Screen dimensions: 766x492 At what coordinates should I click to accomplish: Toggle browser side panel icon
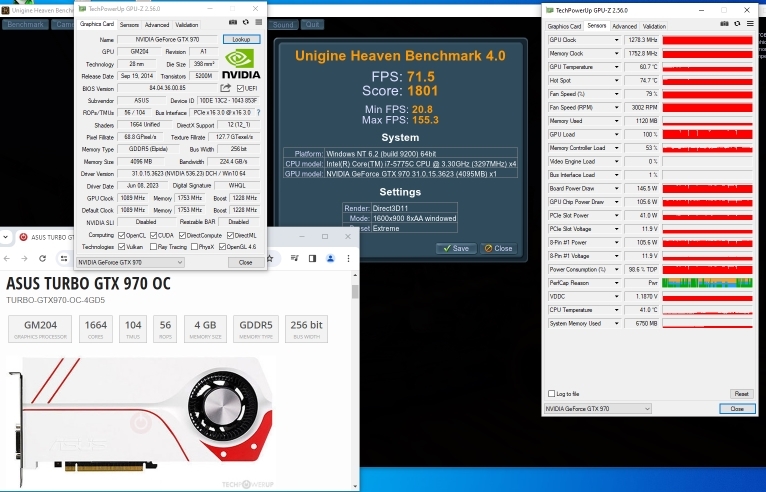pyautogui.click(x=312, y=258)
